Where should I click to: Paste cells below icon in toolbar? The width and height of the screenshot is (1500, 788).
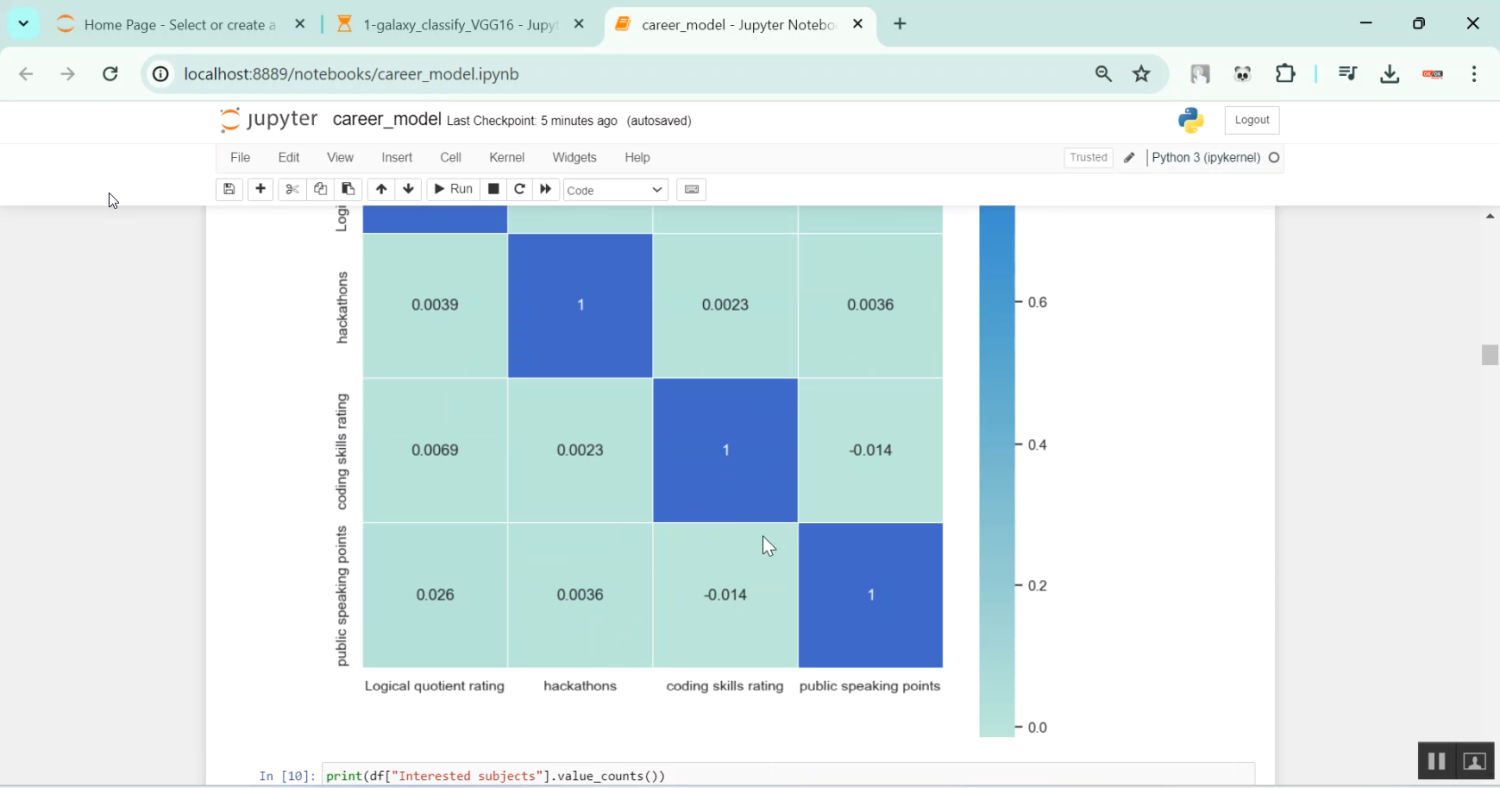[348, 189]
